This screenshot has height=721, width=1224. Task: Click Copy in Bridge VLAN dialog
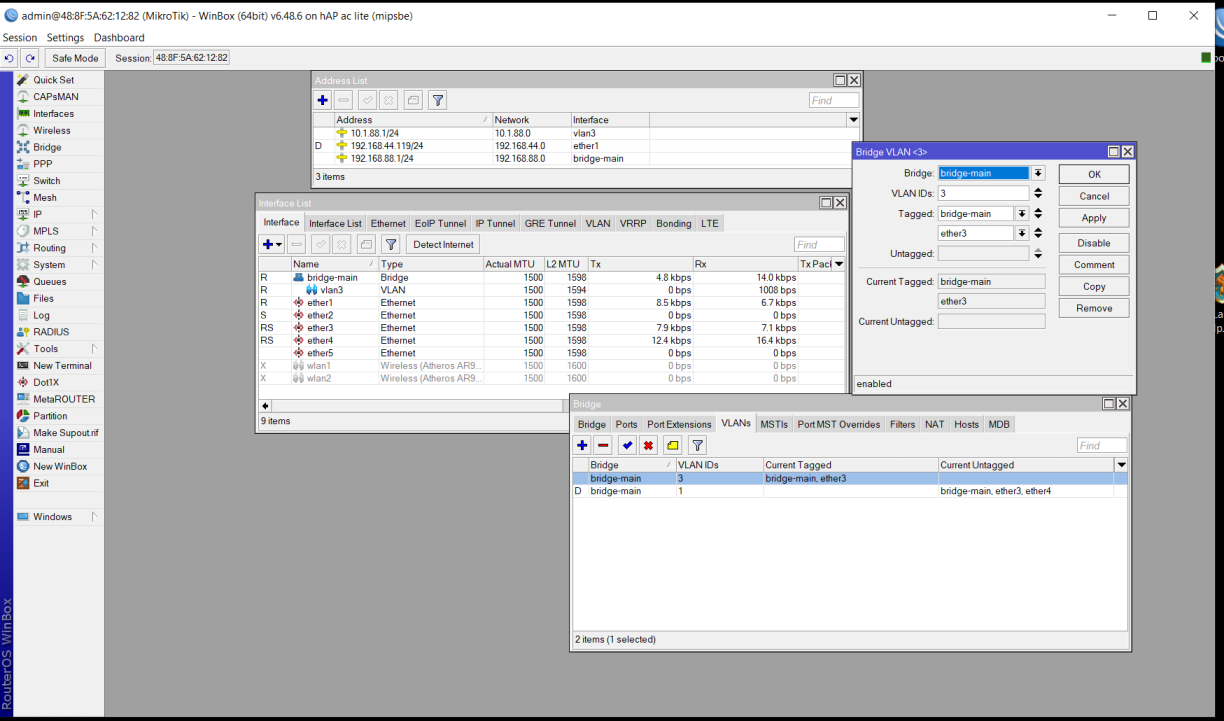pyautogui.click(x=1094, y=286)
